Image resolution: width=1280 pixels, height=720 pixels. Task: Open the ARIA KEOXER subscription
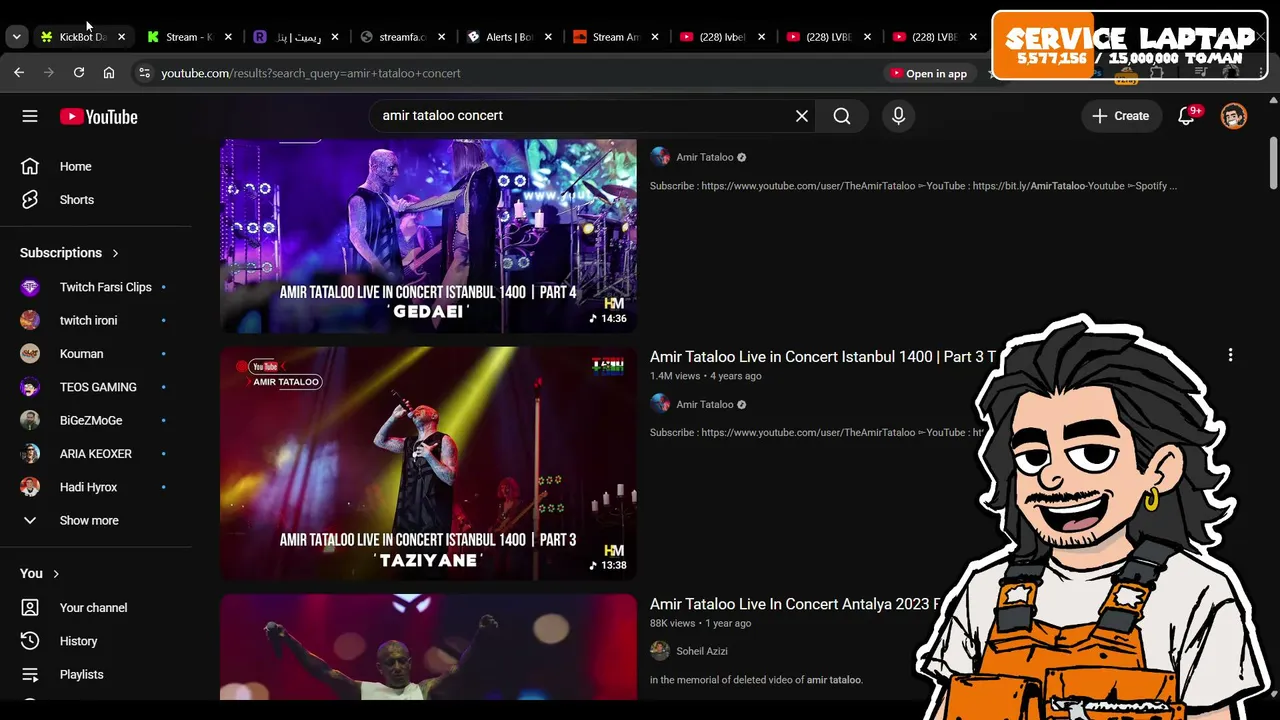pyautogui.click(x=96, y=454)
